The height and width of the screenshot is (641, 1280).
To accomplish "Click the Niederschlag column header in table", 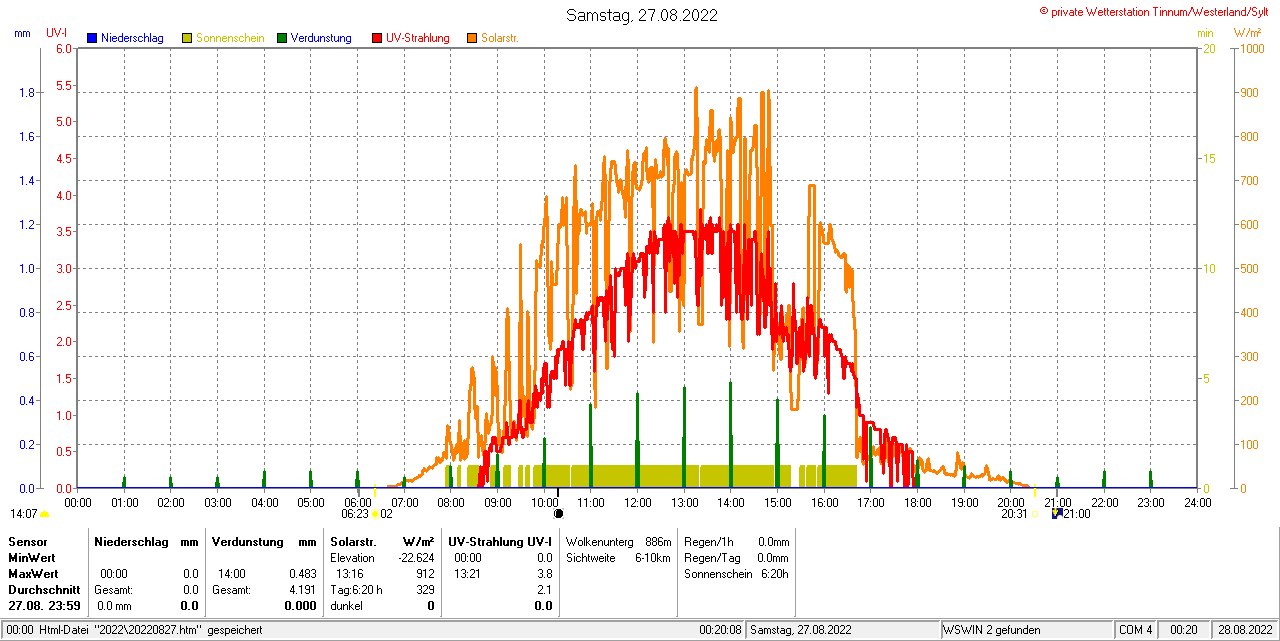I will 129,542.
